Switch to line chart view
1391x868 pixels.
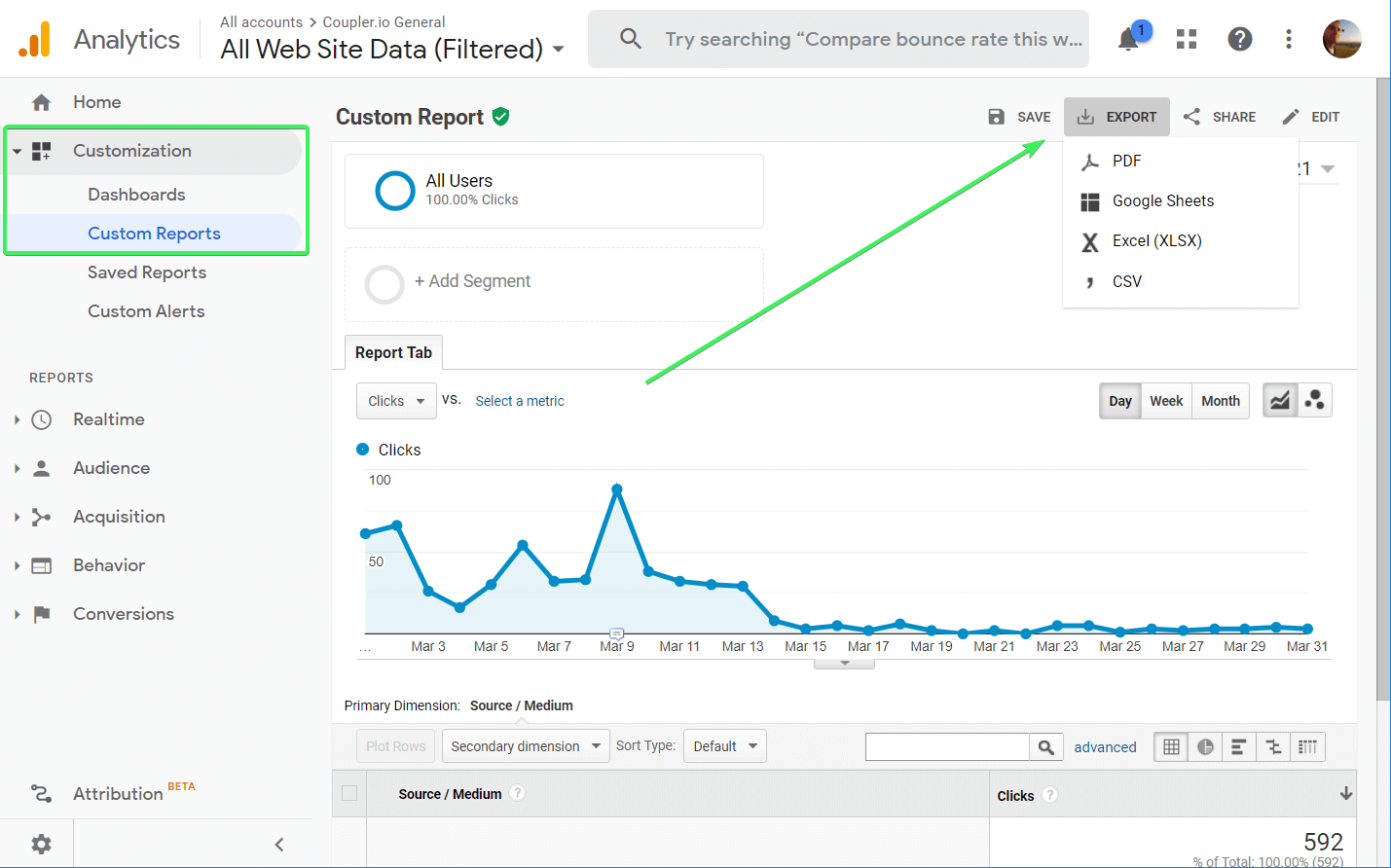click(x=1280, y=400)
